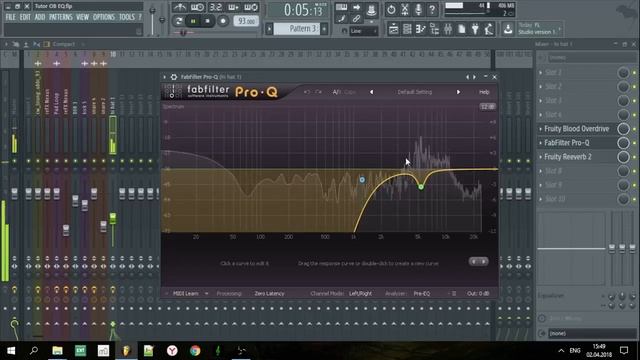
Task: Select Fruity Blood Overdrive effect slot
Action: pos(576,129)
